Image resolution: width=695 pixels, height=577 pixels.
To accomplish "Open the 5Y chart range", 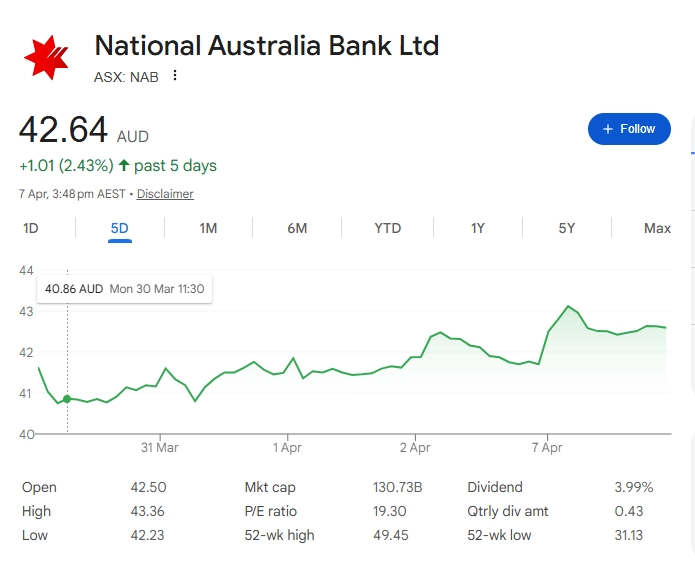I will click(x=567, y=228).
